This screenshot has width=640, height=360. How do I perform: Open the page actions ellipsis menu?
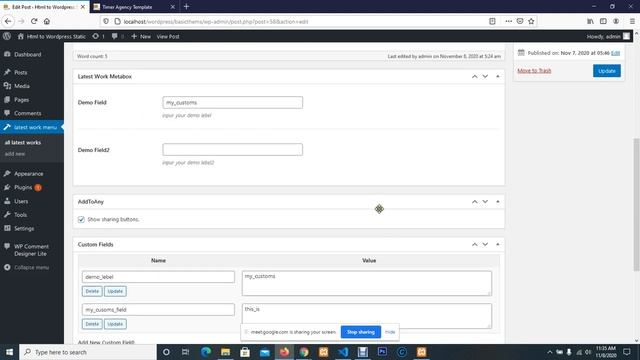pos(508,21)
